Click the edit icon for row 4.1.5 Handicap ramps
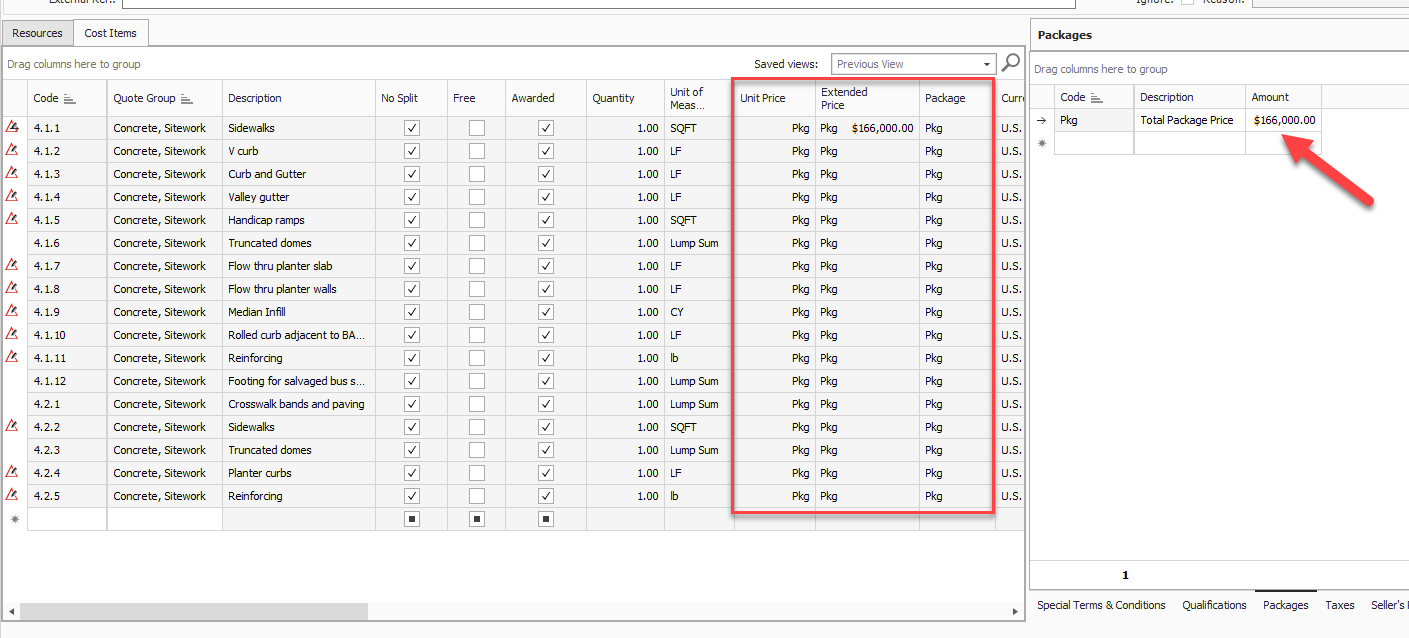Image resolution: width=1409 pixels, height=638 pixels. tap(13, 219)
